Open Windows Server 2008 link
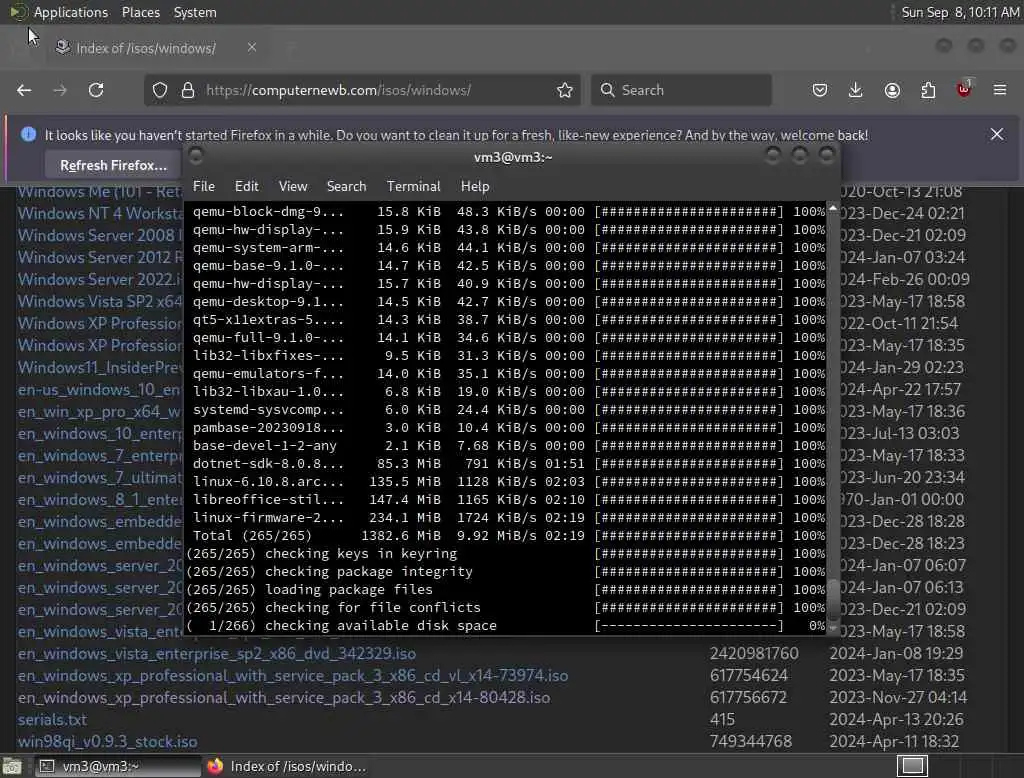The image size is (1024, 778). [101, 235]
